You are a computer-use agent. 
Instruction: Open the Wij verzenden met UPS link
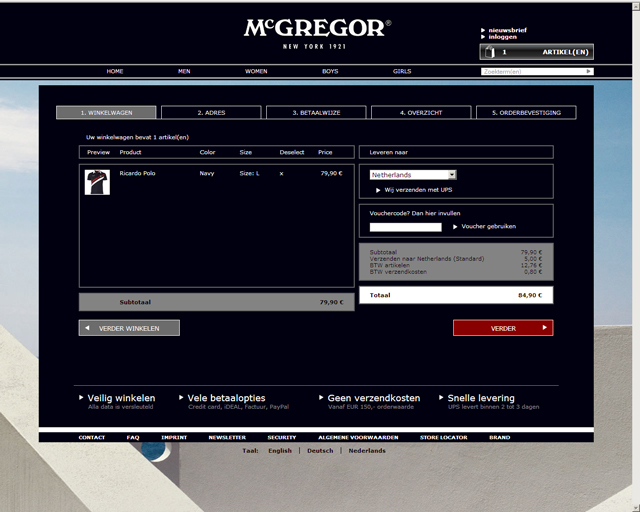pos(418,190)
